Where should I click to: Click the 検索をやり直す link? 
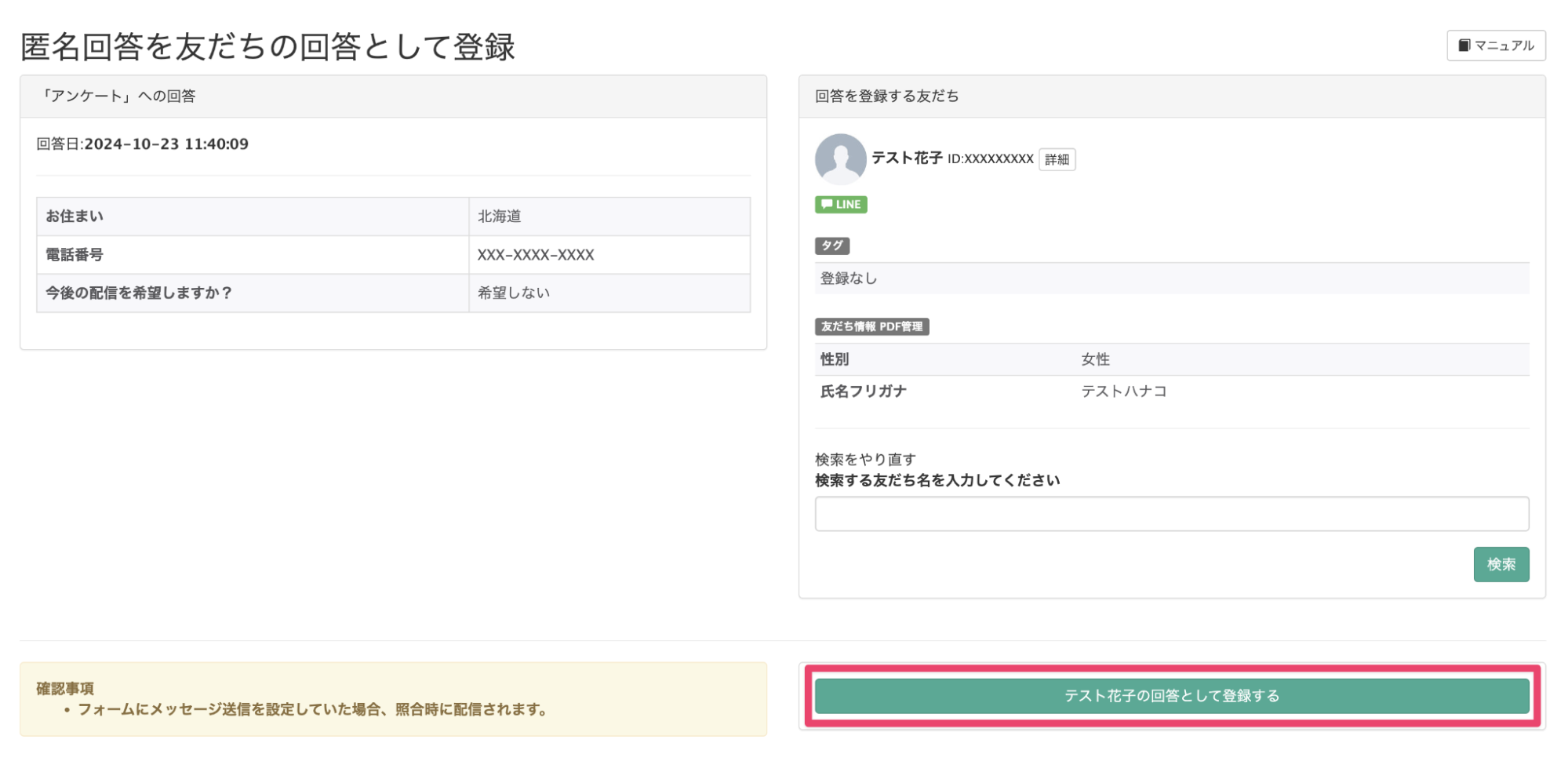(865, 459)
